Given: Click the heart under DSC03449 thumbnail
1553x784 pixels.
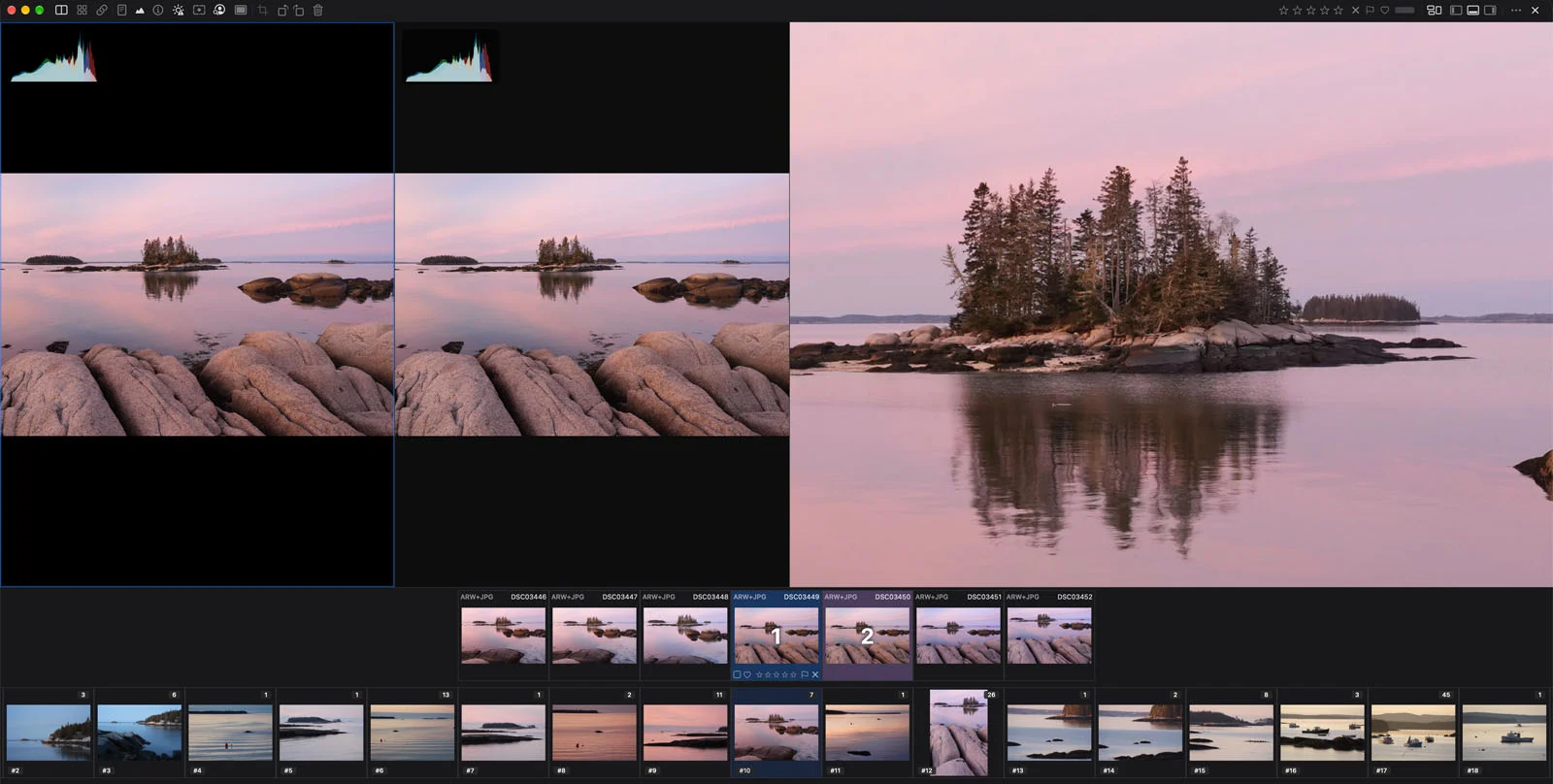Looking at the screenshot, I should pyautogui.click(x=747, y=674).
